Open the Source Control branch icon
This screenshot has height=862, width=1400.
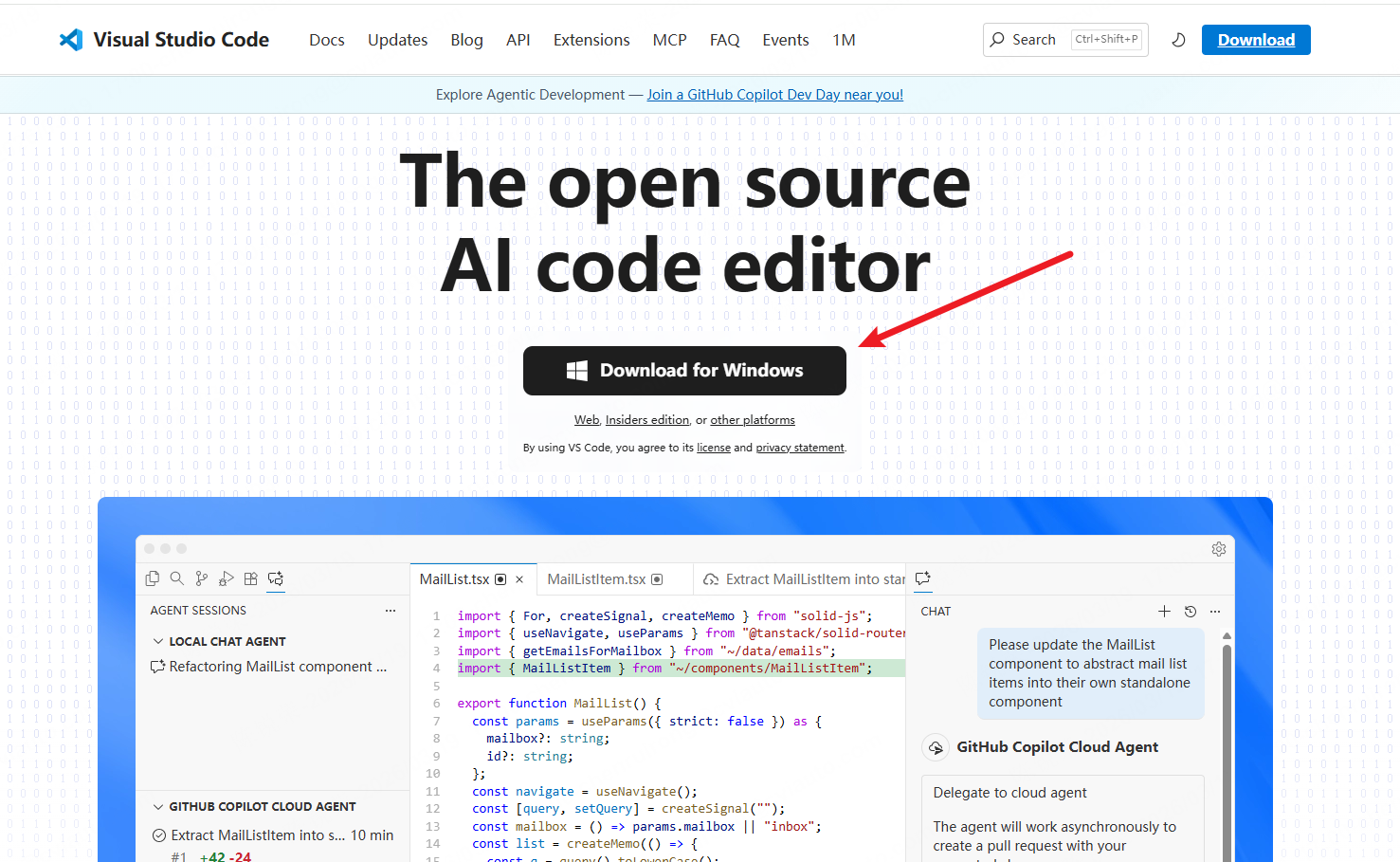[x=201, y=578]
